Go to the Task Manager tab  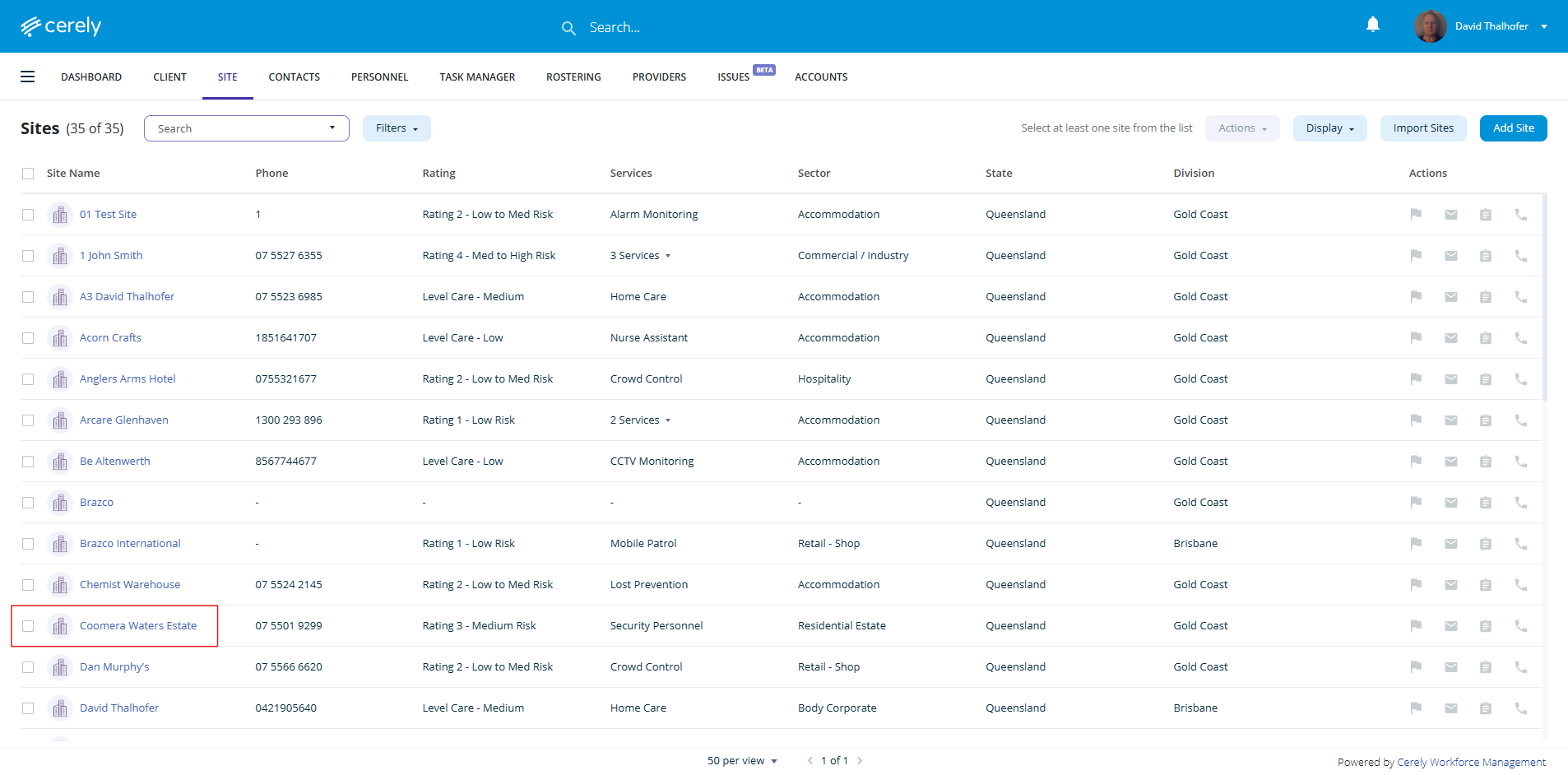pyautogui.click(x=477, y=77)
